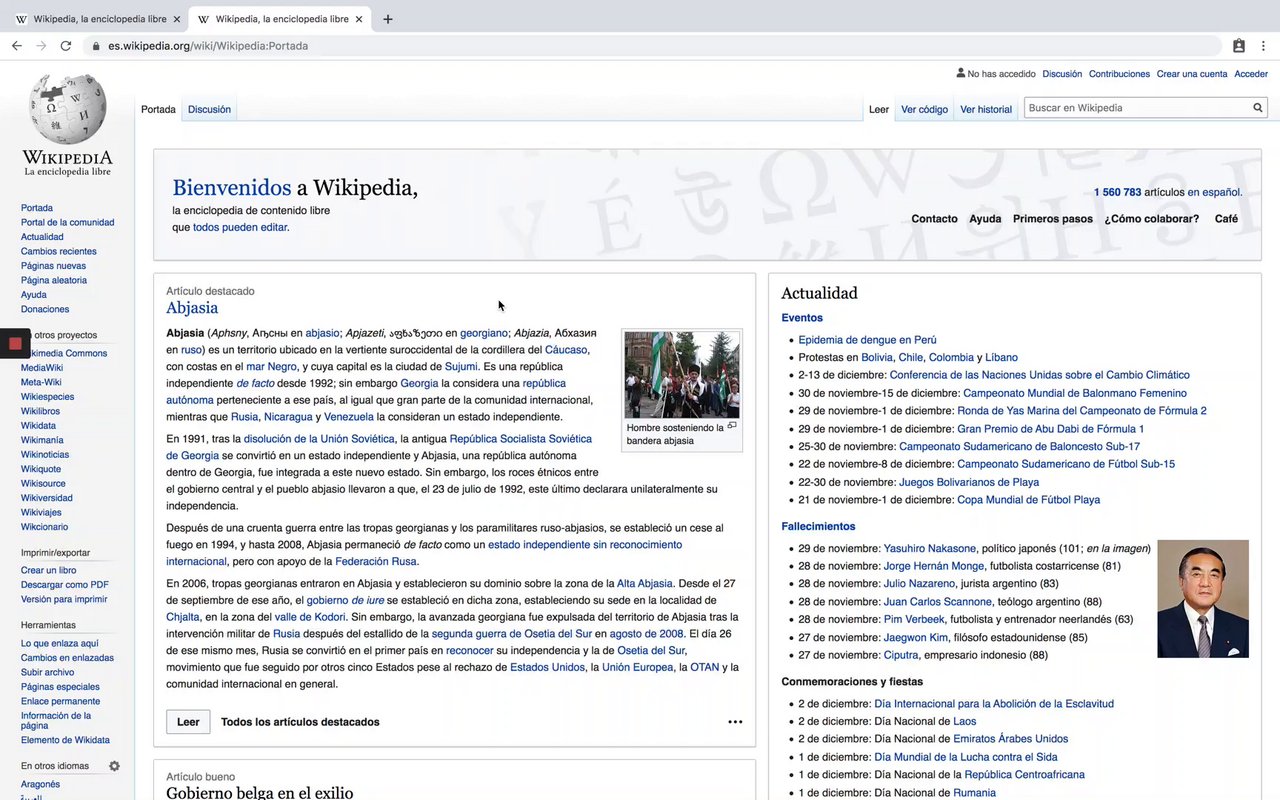
Task: Open the Discusión tab next to Portada
Action: coord(209,109)
